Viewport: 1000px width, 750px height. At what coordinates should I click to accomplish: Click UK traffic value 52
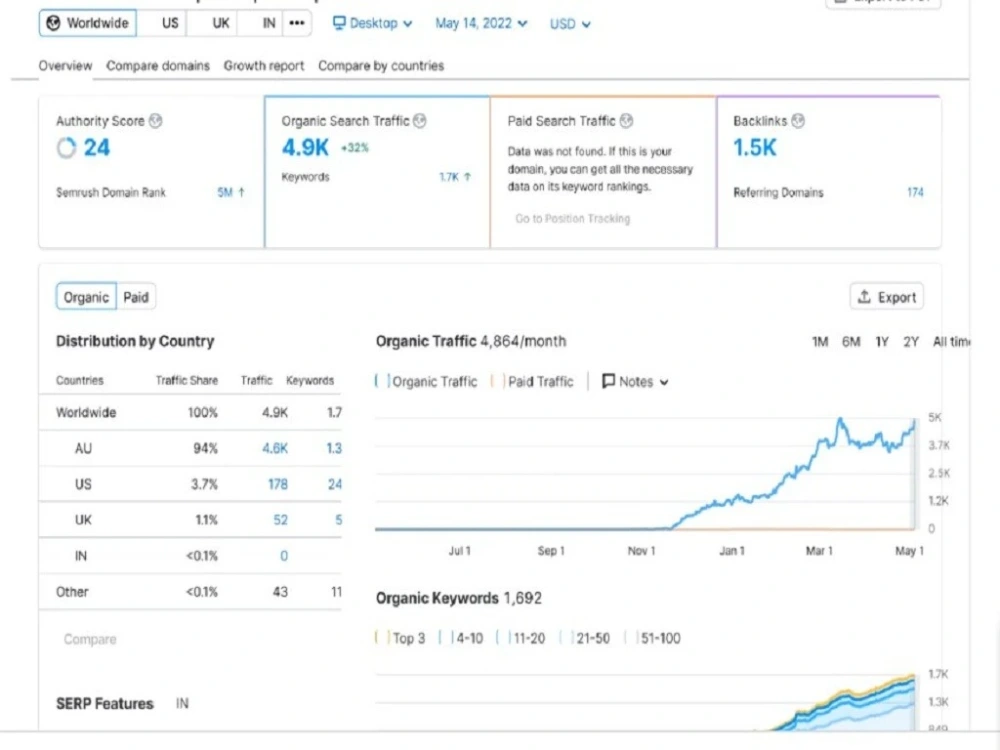[x=281, y=520]
